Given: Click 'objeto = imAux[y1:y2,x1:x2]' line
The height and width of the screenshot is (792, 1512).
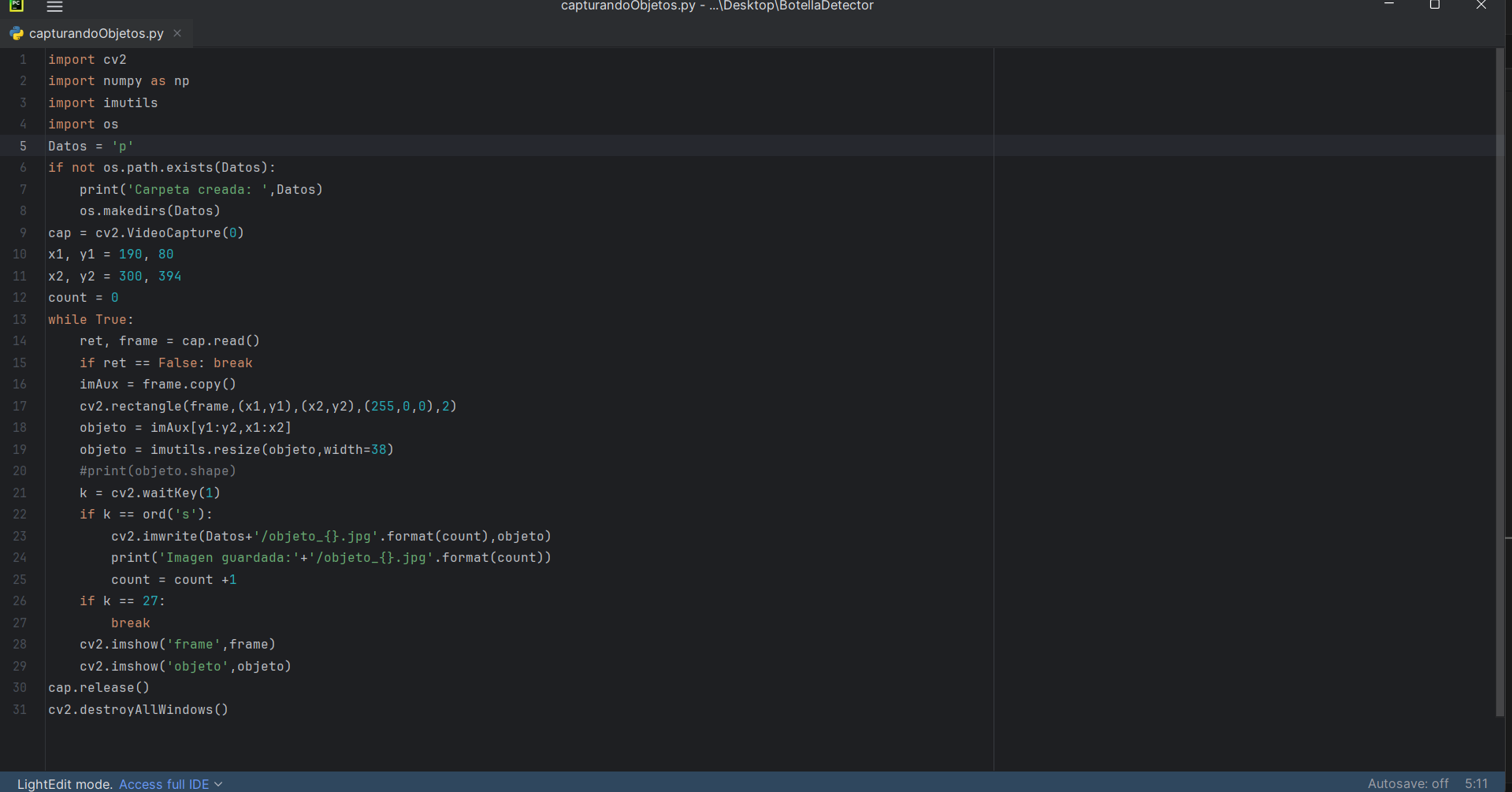Looking at the screenshot, I should point(185,427).
